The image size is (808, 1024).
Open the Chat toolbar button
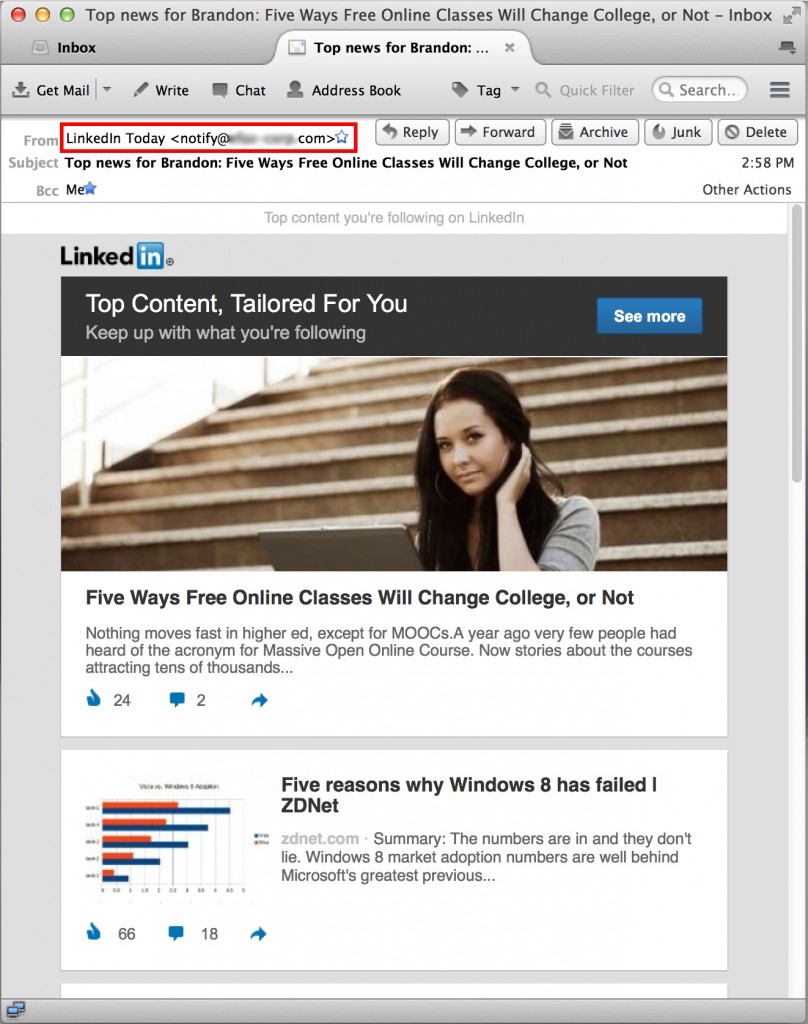(239, 90)
